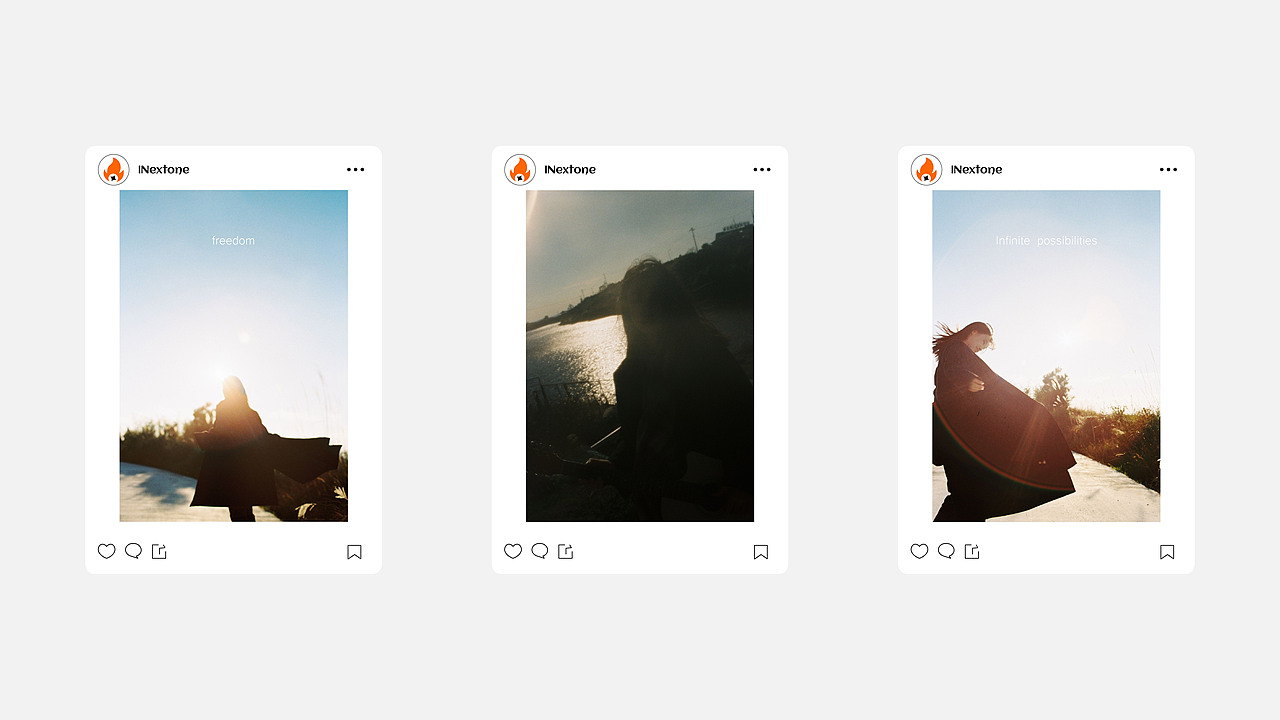Like the middle dark silhouette post
1280x720 pixels.
[513, 551]
